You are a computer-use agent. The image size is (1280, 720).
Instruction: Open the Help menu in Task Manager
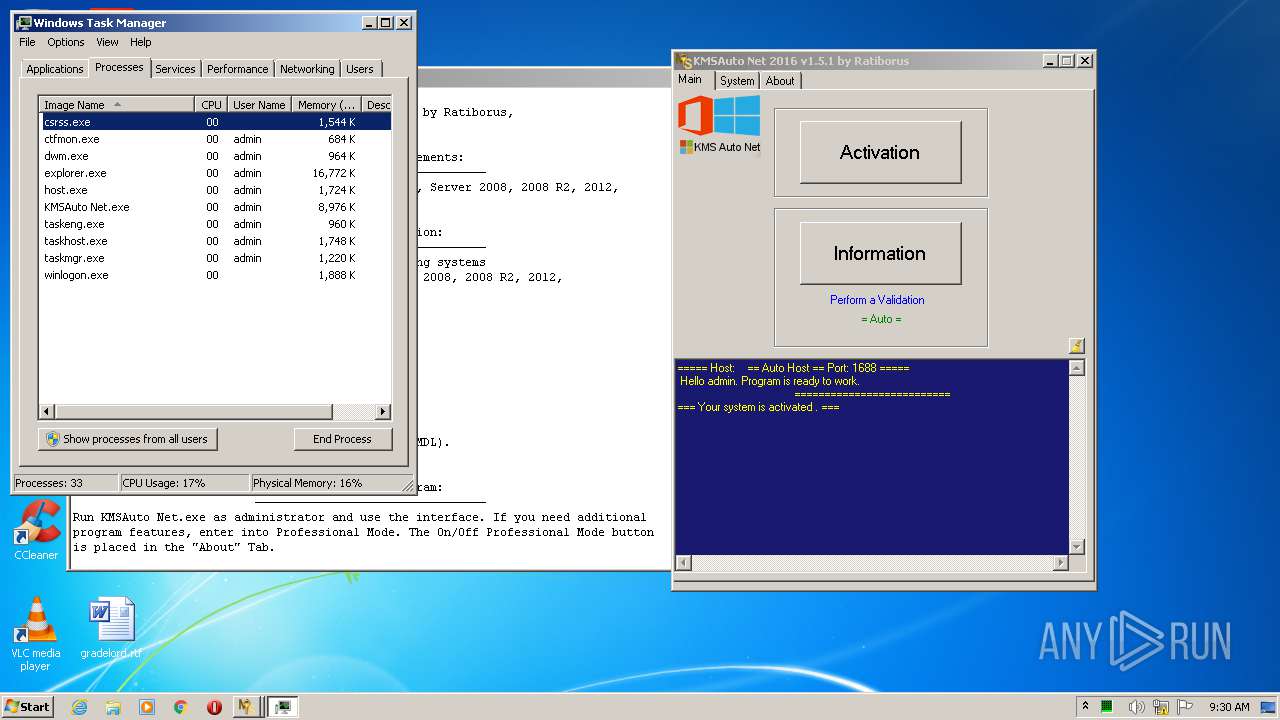141,42
